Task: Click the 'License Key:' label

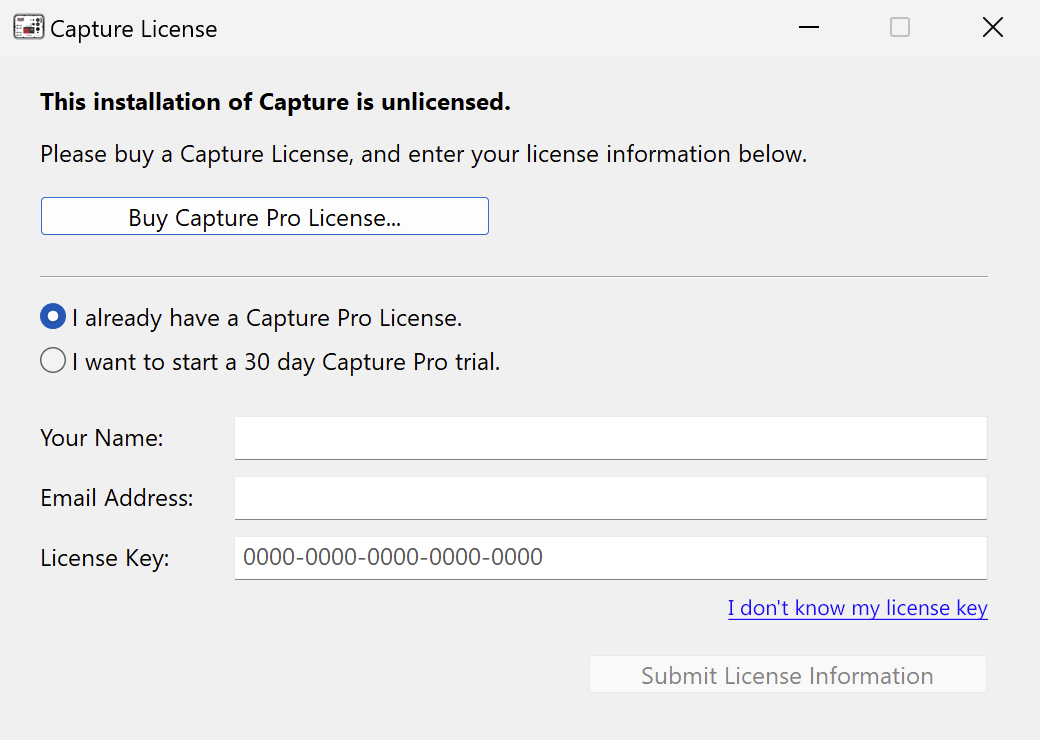Action: point(105,558)
